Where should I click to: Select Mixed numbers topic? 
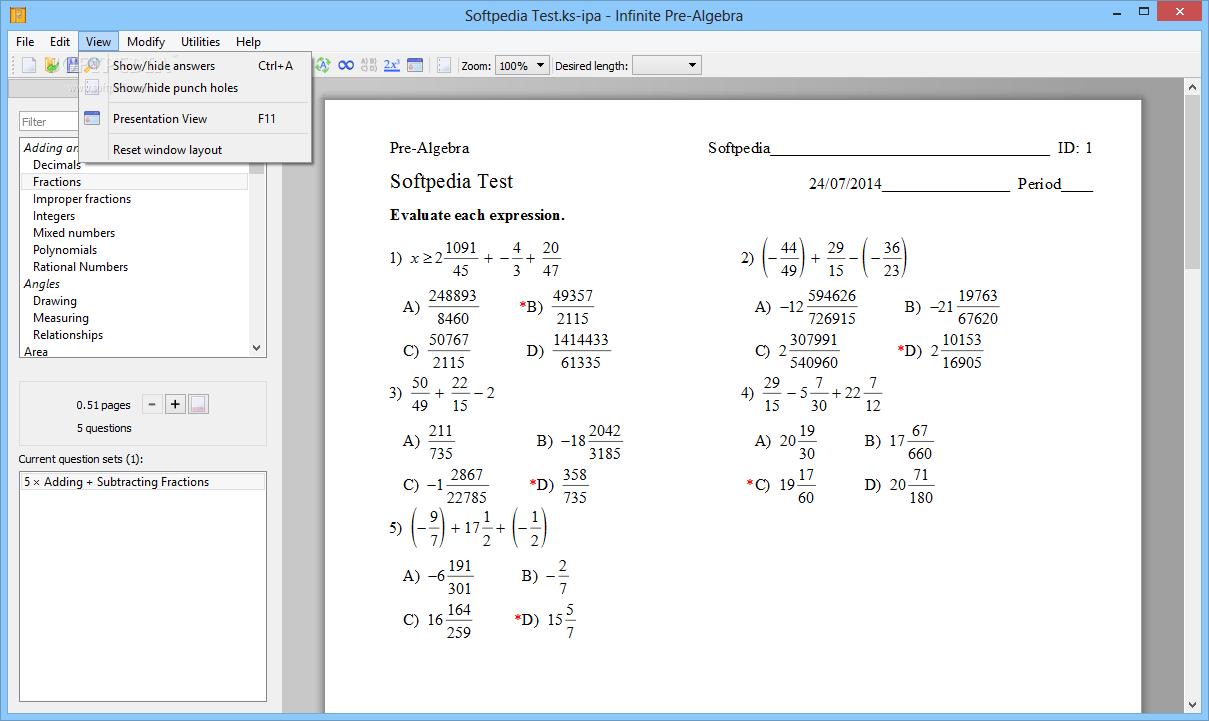pyautogui.click(x=74, y=233)
